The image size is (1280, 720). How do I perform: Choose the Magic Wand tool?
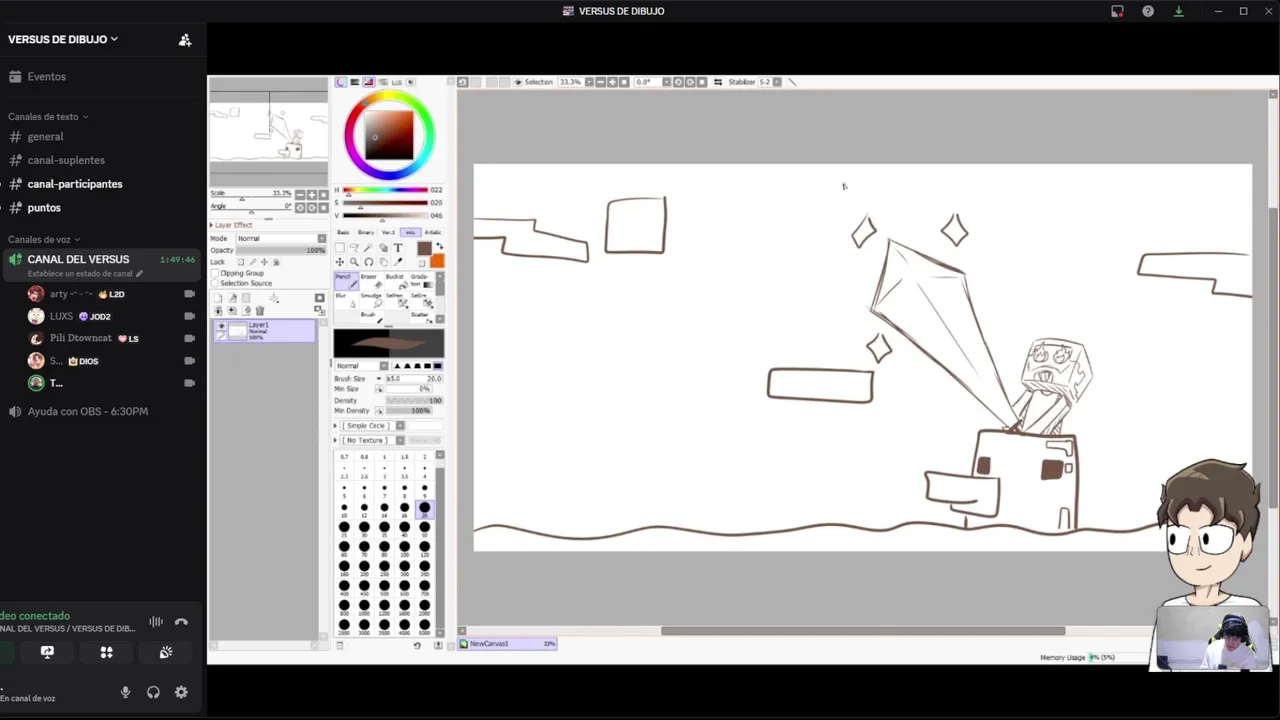(368, 248)
